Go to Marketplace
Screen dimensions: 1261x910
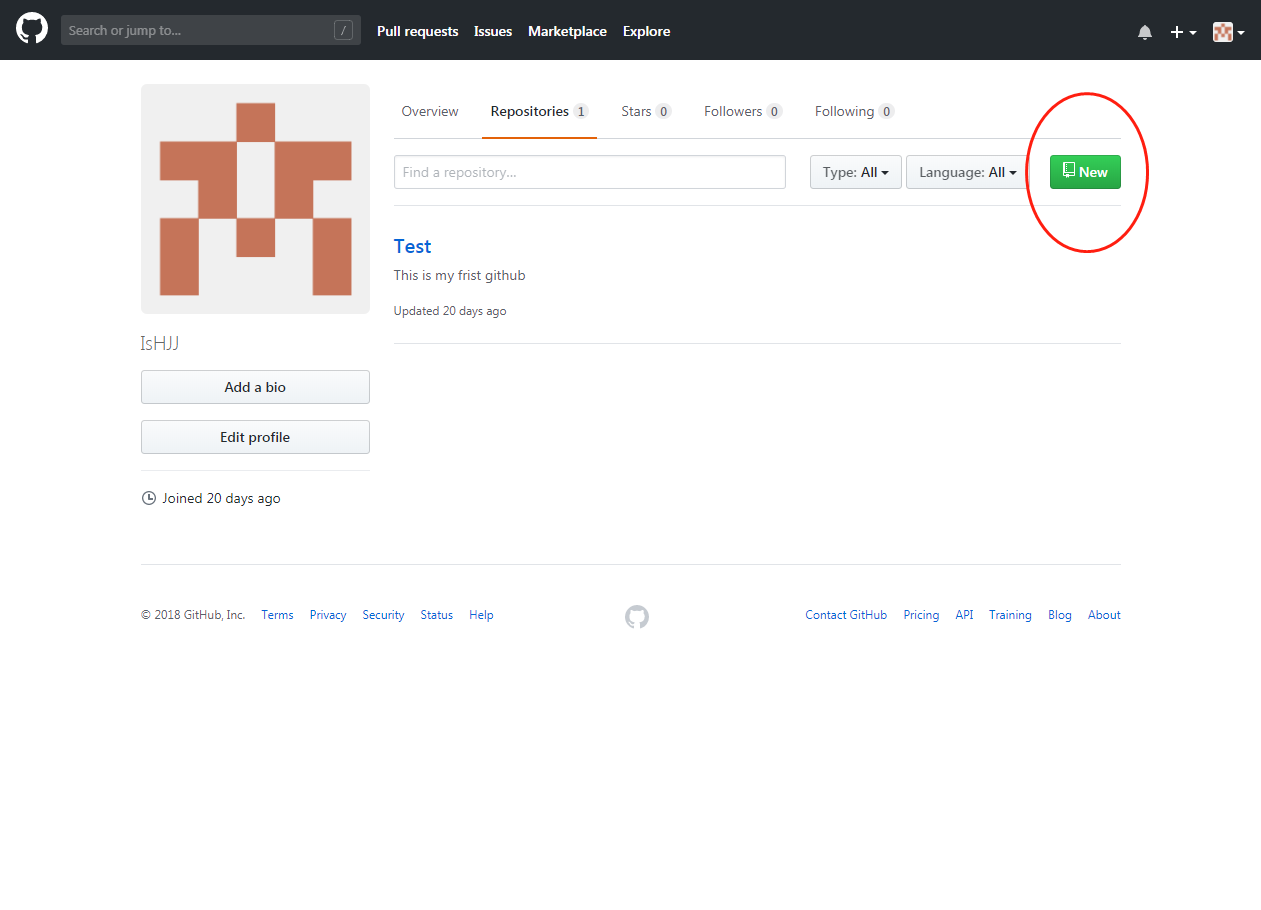click(567, 31)
